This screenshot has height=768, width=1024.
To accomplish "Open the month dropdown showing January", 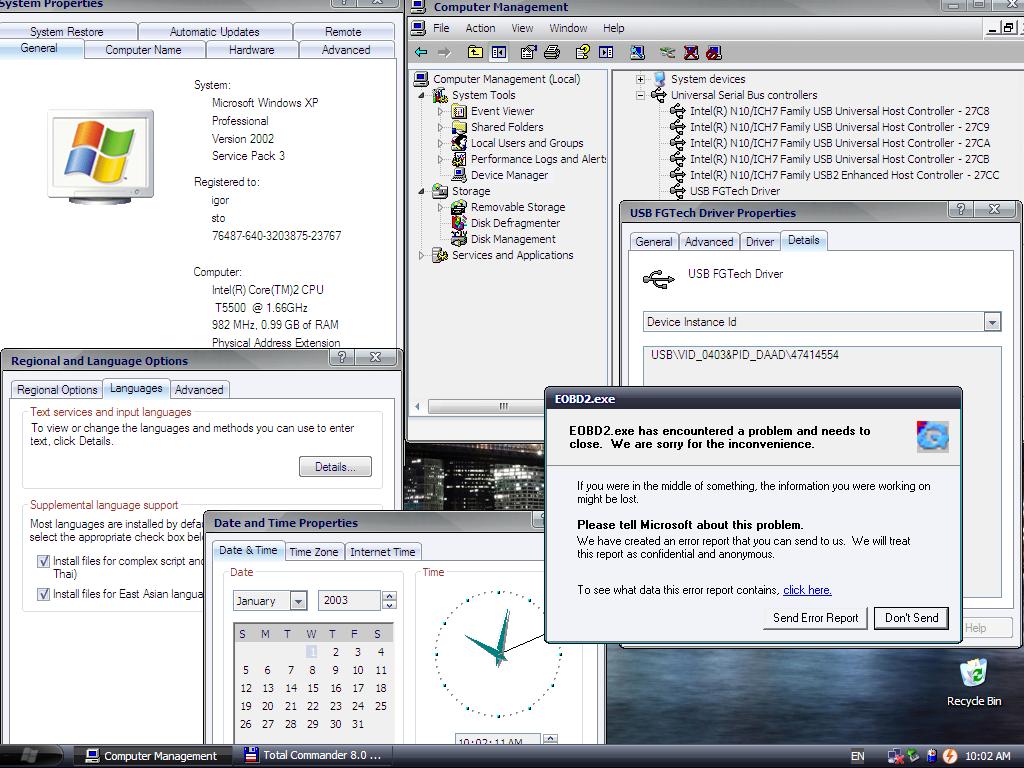I will (x=298, y=601).
